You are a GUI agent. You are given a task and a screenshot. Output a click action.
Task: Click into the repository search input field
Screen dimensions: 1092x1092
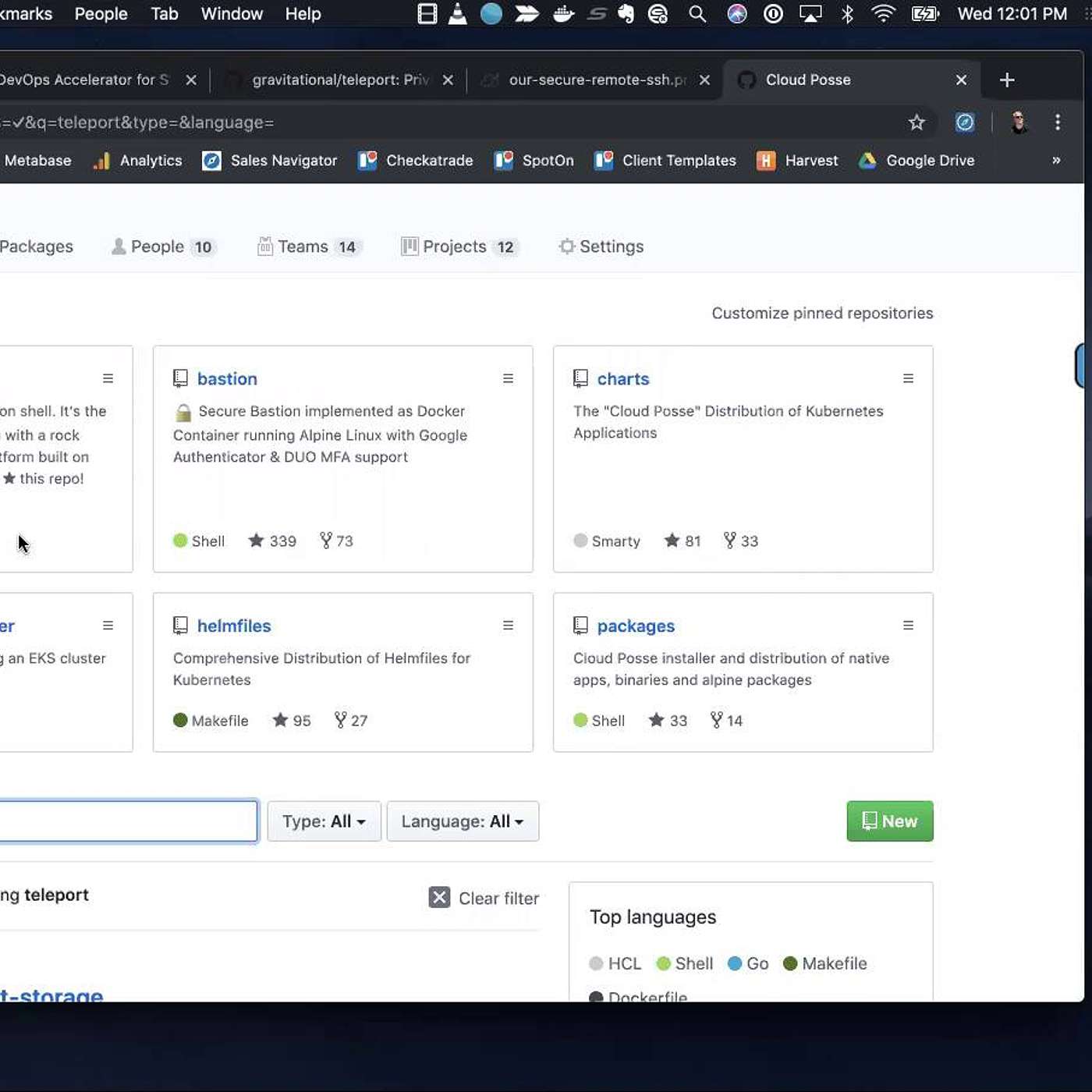[125, 821]
